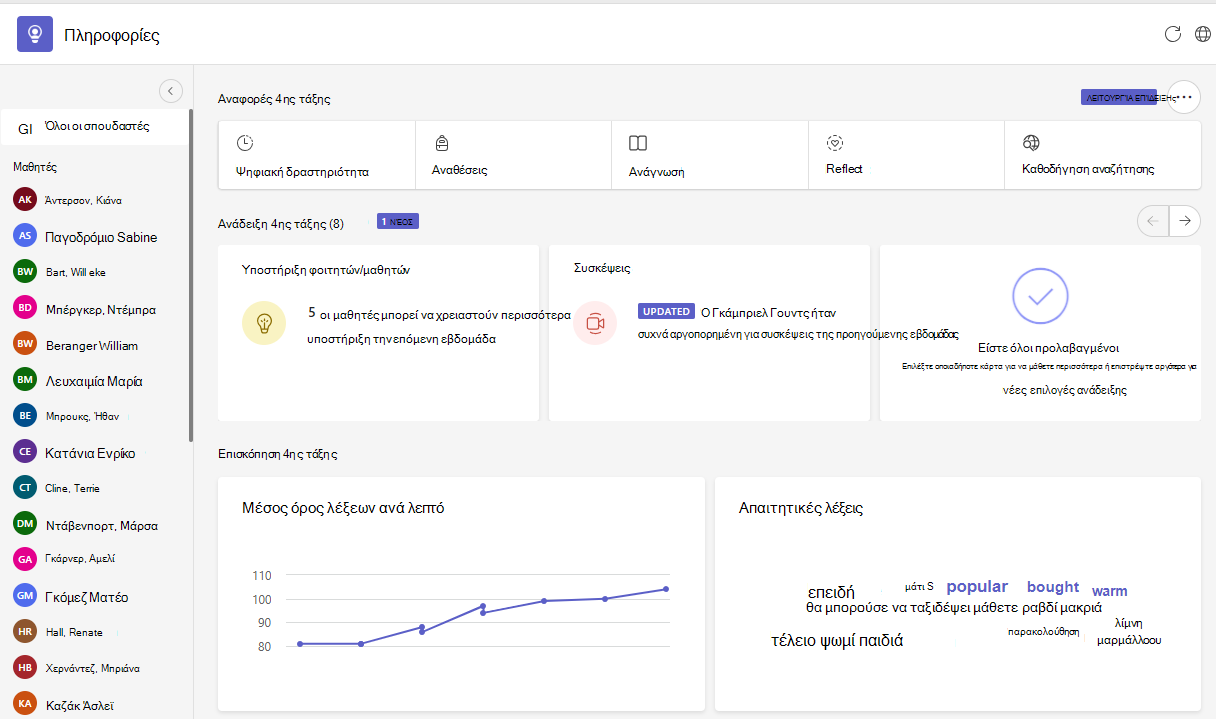
Task: Click 'τέλειο ψωμί παιδιά' in word cloud
Action: 837,640
